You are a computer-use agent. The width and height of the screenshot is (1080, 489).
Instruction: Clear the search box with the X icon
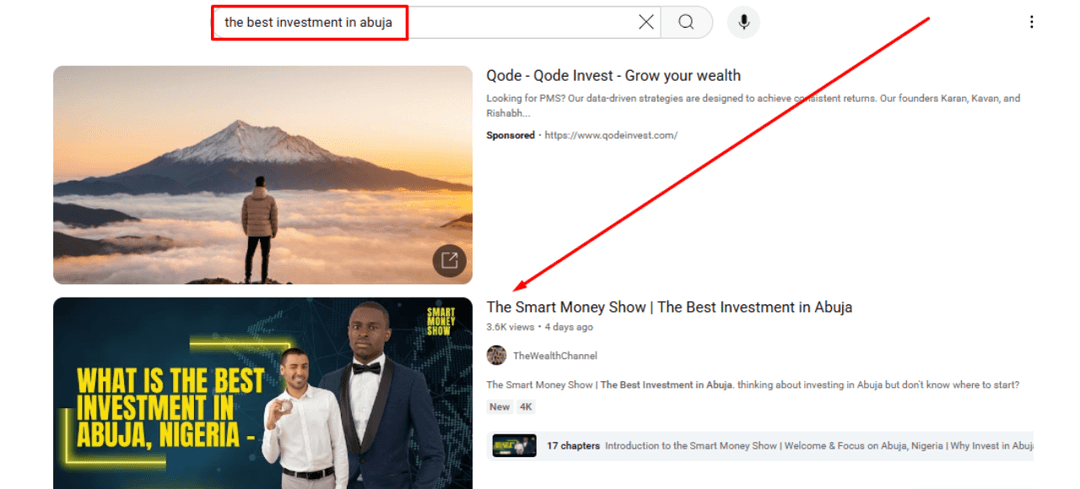click(x=646, y=22)
